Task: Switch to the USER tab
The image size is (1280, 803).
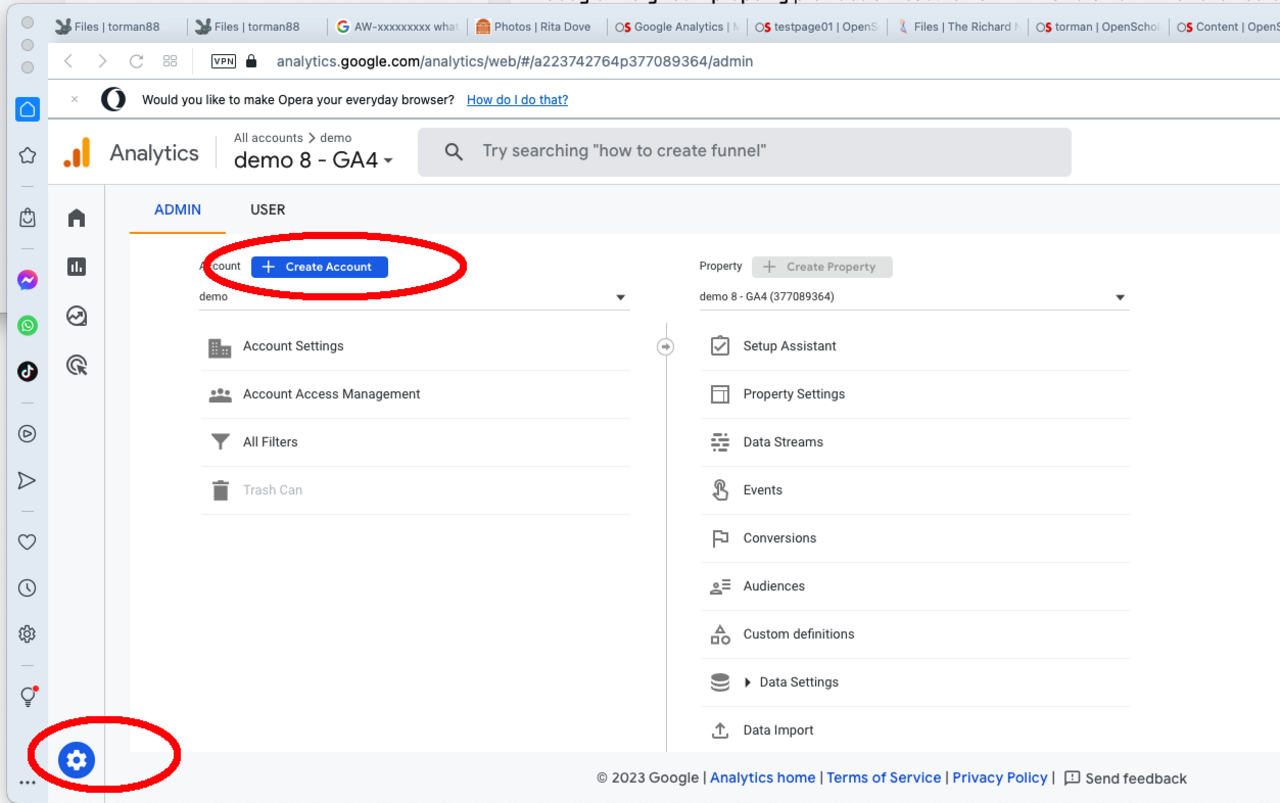Action: pyautogui.click(x=267, y=210)
